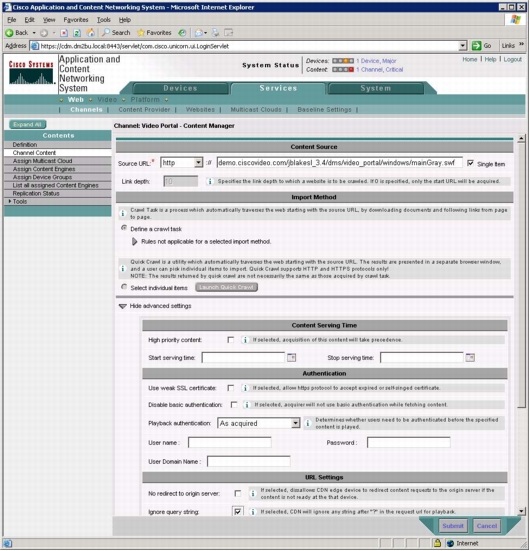The width and height of the screenshot is (530, 551).
Task: Click the info icon for High priority content
Action: pos(245,340)
